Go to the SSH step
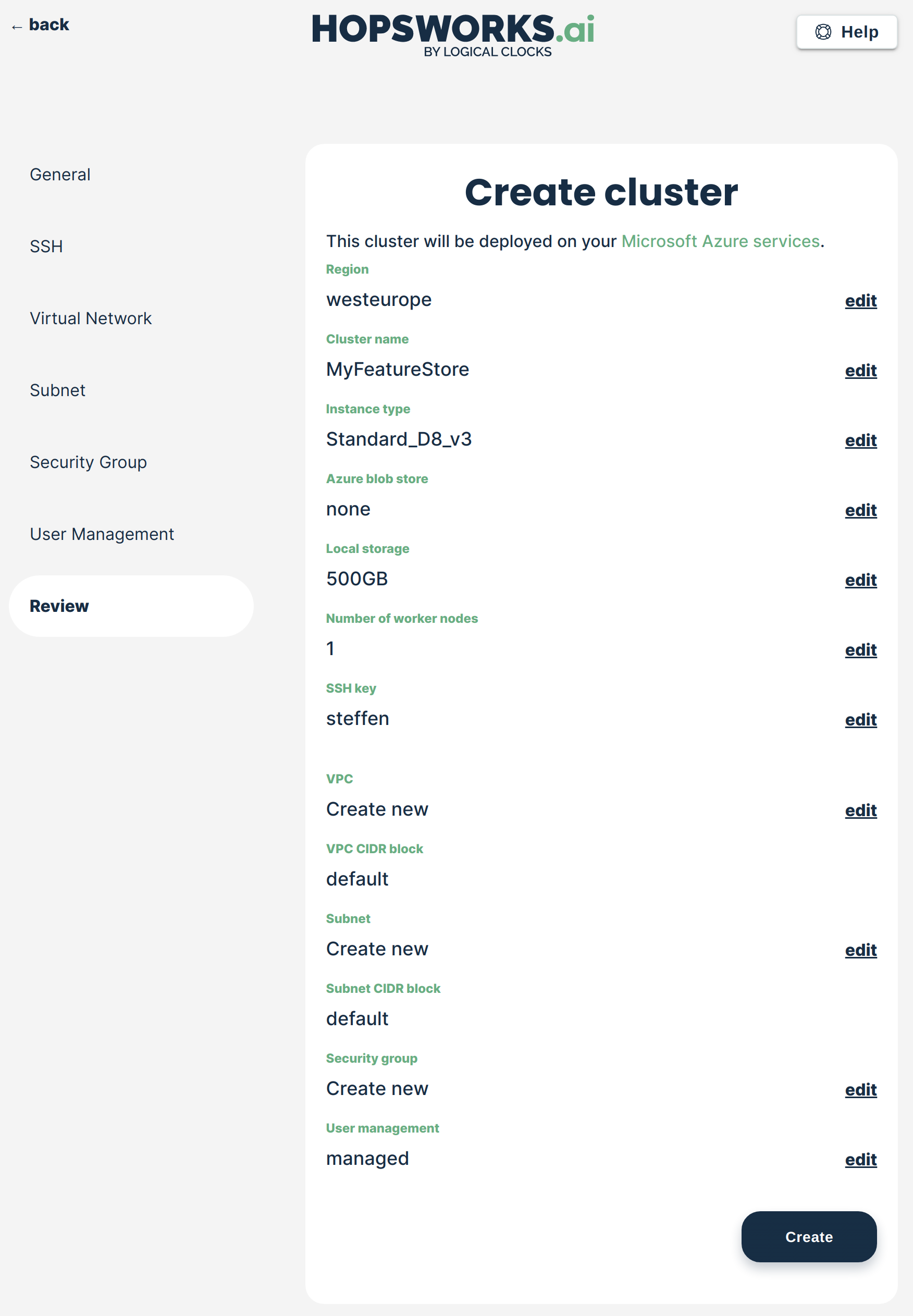This screenshot has width=913, height=1316. (x=46, y=247)
